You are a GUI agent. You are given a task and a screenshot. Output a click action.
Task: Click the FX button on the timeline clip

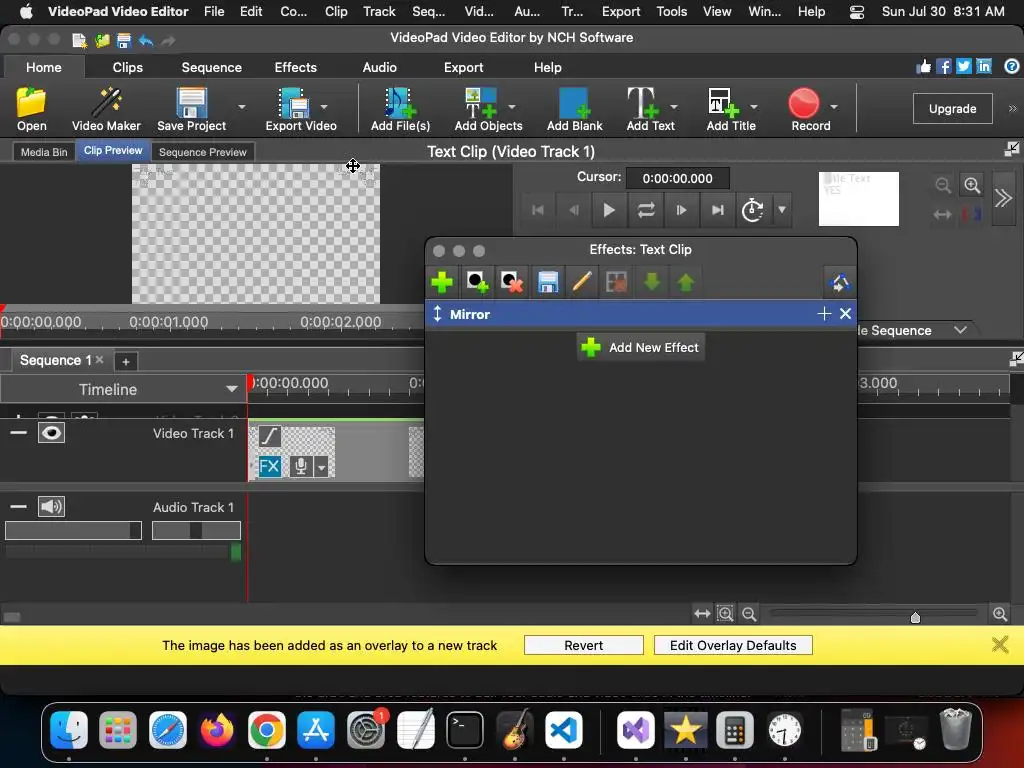tap(269, 466)
